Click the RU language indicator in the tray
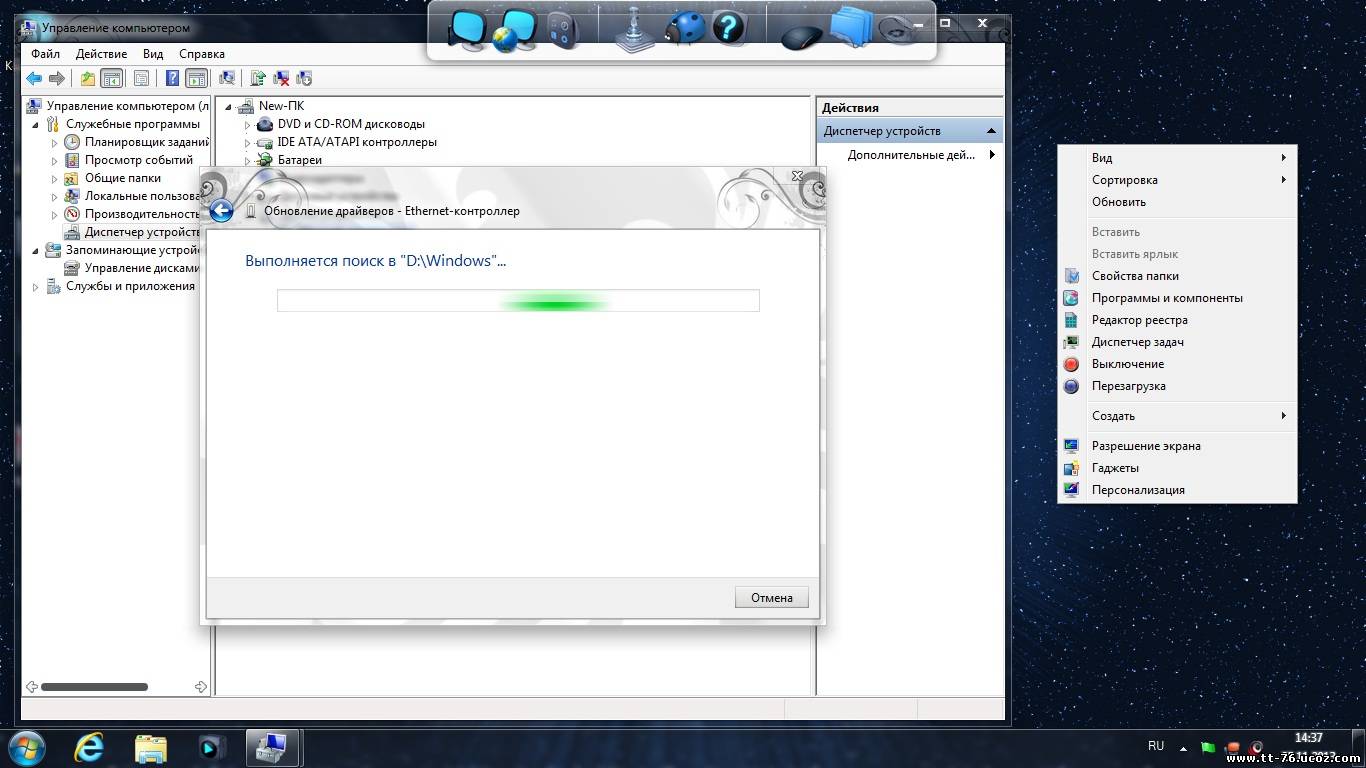Screen dimensions: 1366x768 coord(1156,746)
